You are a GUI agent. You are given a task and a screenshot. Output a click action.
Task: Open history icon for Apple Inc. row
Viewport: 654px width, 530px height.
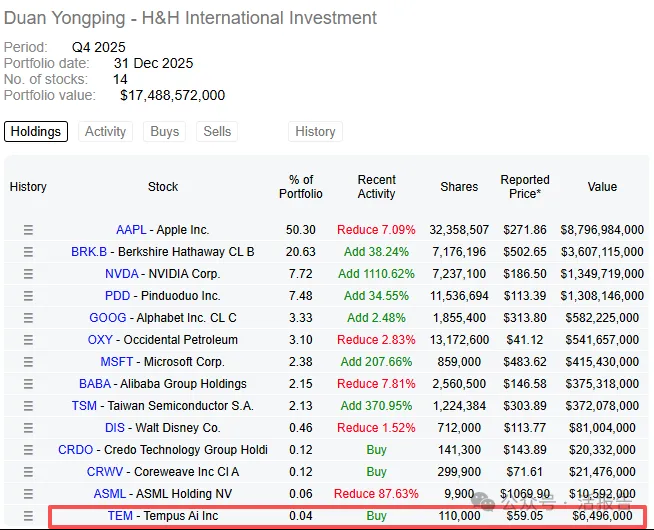click(x=28, y=230)
